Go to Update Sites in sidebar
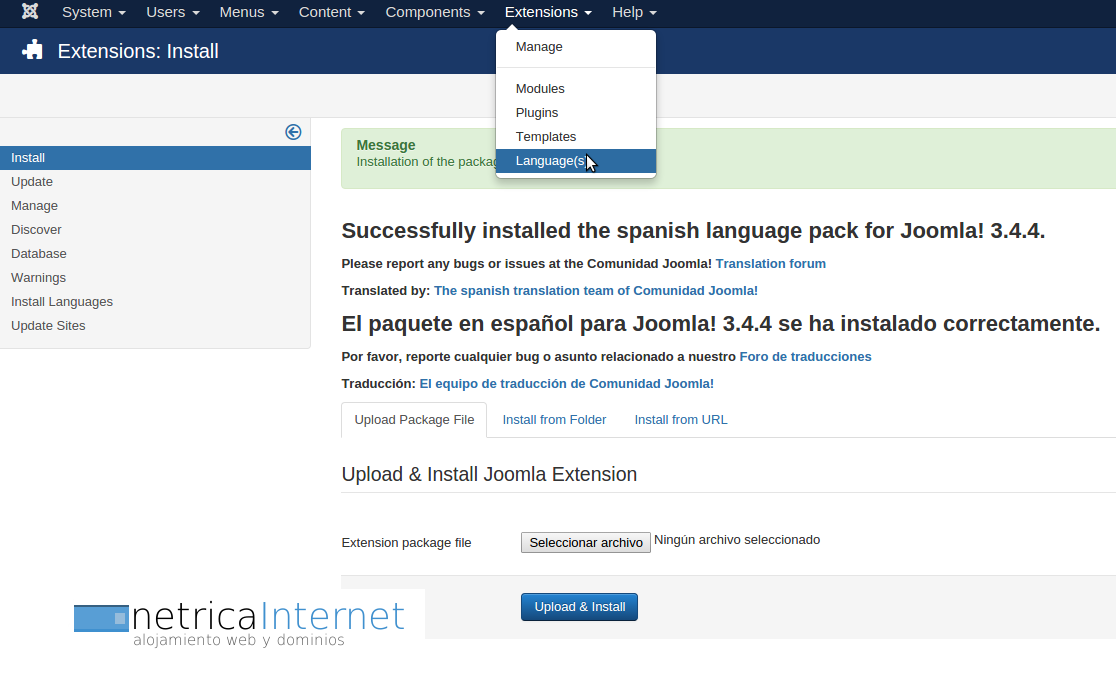1116x675 pixels. coord(48,326)
